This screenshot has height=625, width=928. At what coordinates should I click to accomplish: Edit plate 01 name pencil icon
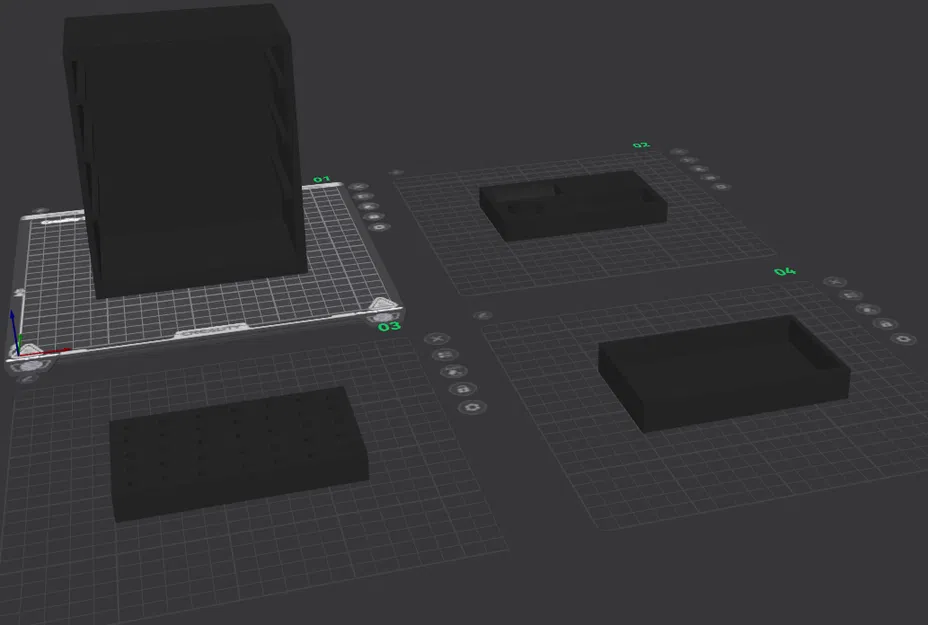pos(40,211)
